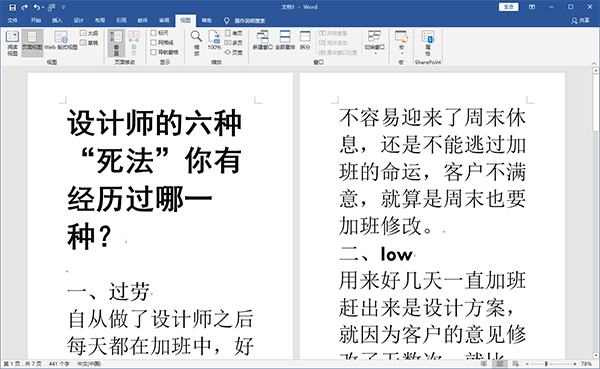The width and height of the screenshot is (600, 369).
Task: Switch to Read Mode from status bar
Action: click(x=484, y=364)
